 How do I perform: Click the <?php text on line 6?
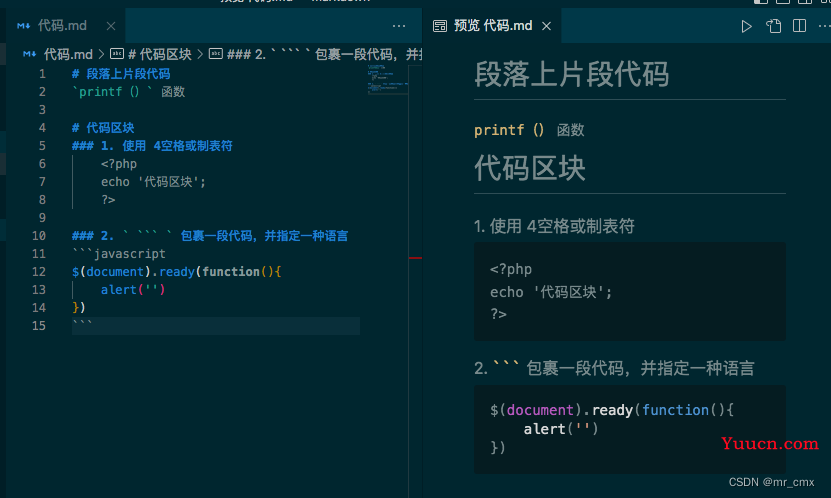[x=119, y=164]
